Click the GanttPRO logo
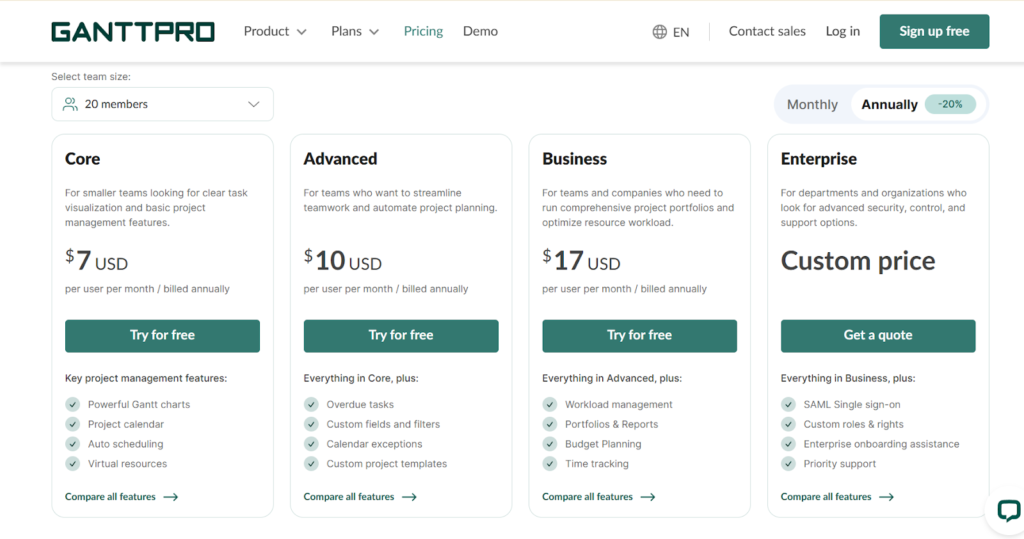The image size is (1024, 539). pyautogui.click(x=133, y=31)
